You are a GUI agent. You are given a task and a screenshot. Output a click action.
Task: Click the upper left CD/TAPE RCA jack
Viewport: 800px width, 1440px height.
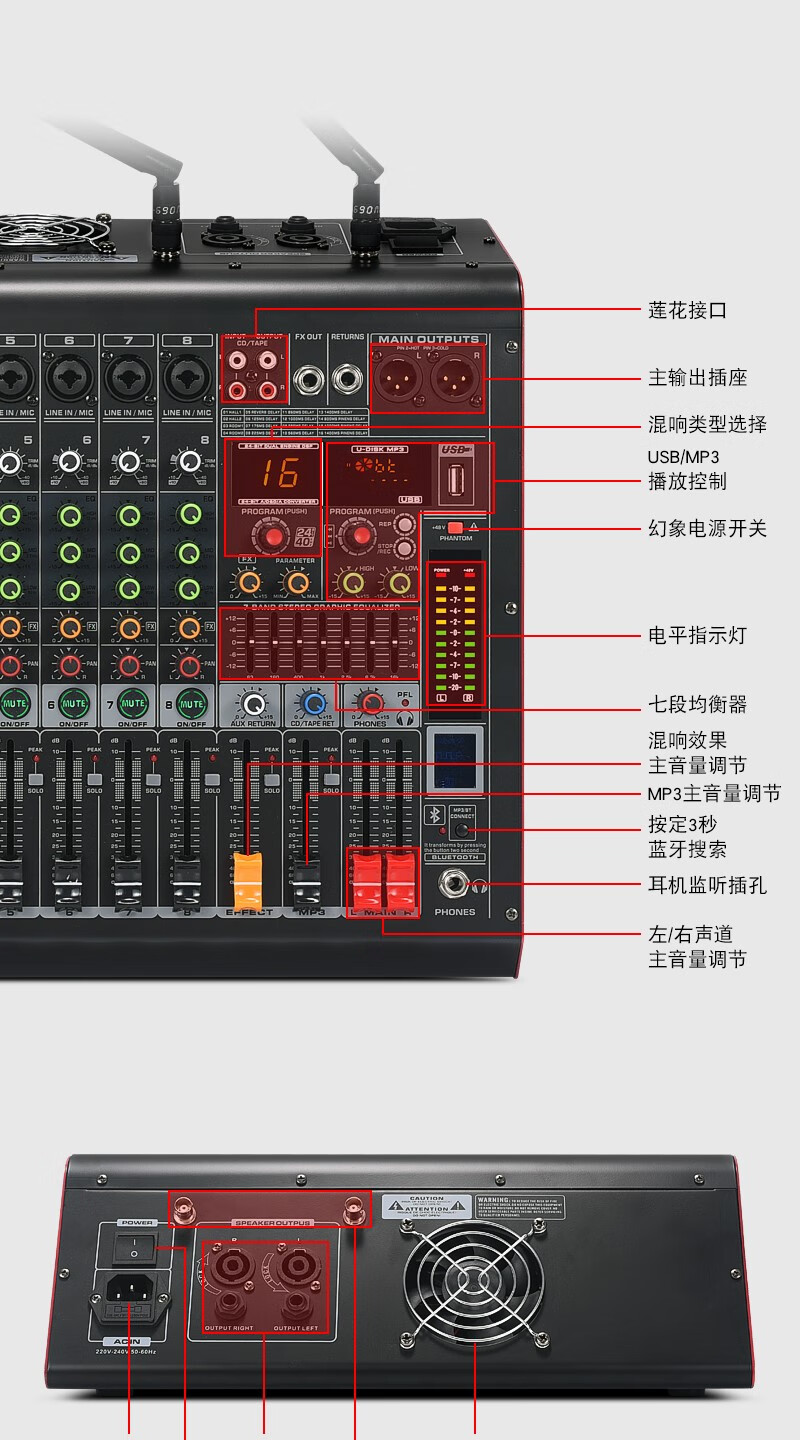coord(238,358)
